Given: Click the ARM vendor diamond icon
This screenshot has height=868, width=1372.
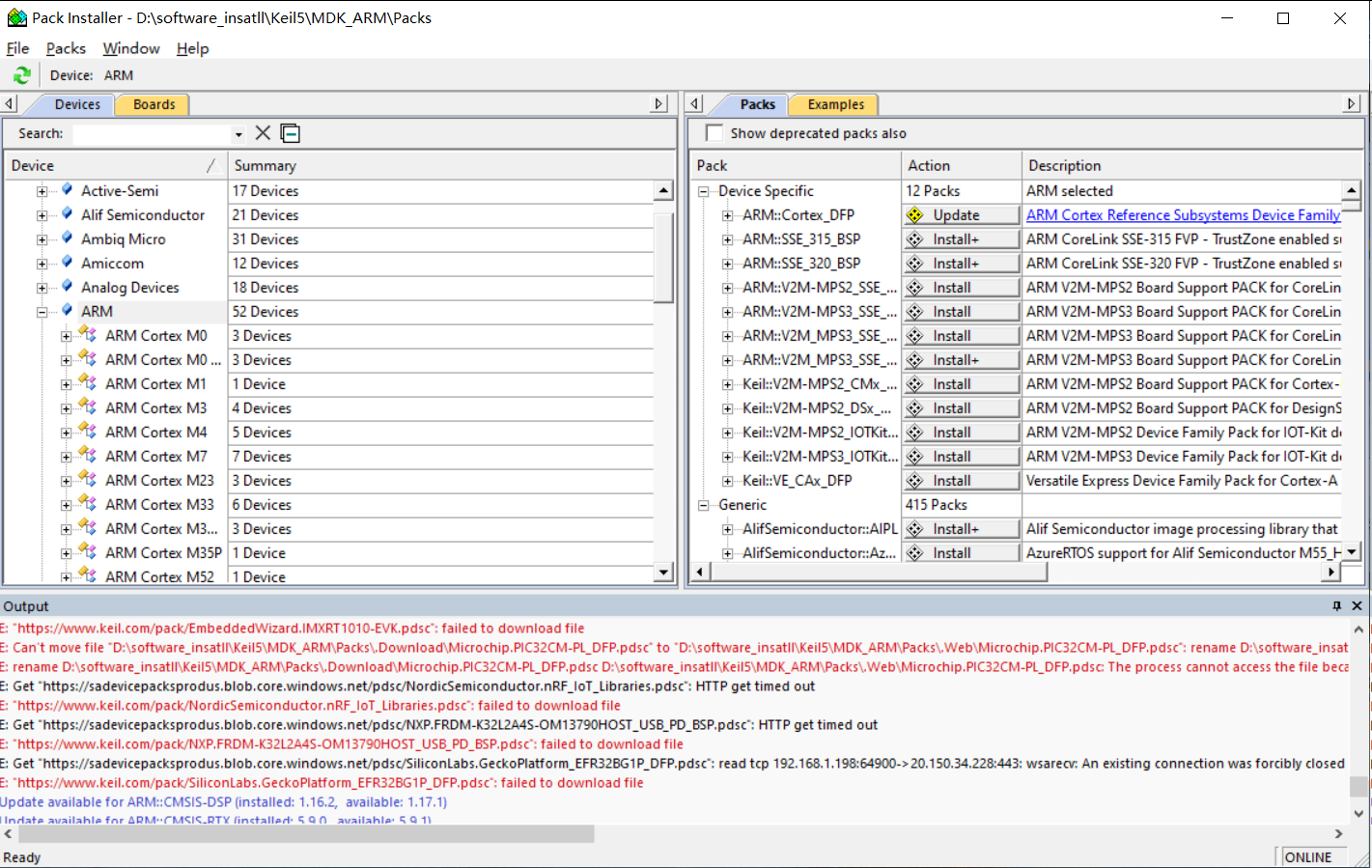Looking at the screenshot, I should click(67, 311).
